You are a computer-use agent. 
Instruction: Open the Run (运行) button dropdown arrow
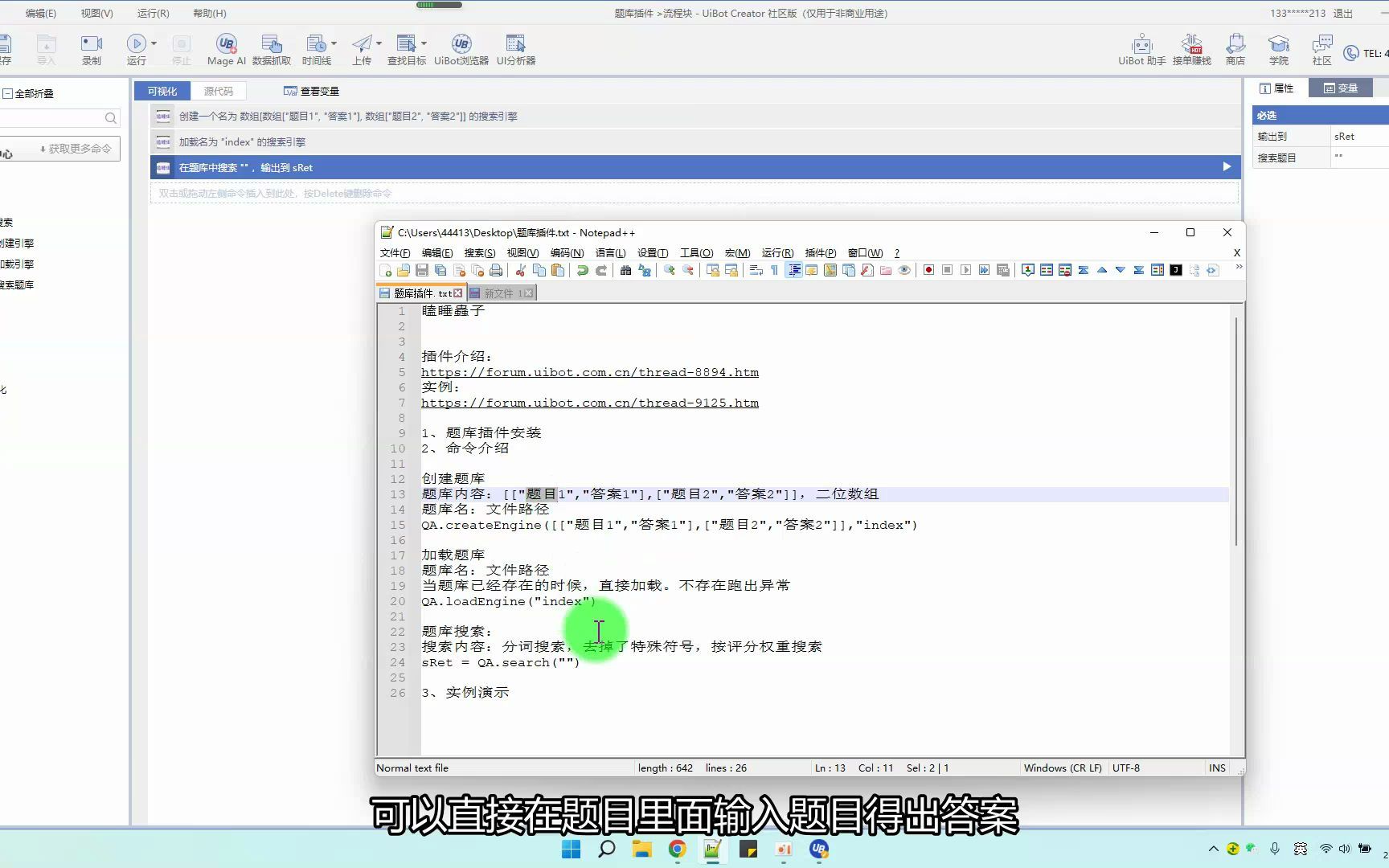[x=154, y=43]
